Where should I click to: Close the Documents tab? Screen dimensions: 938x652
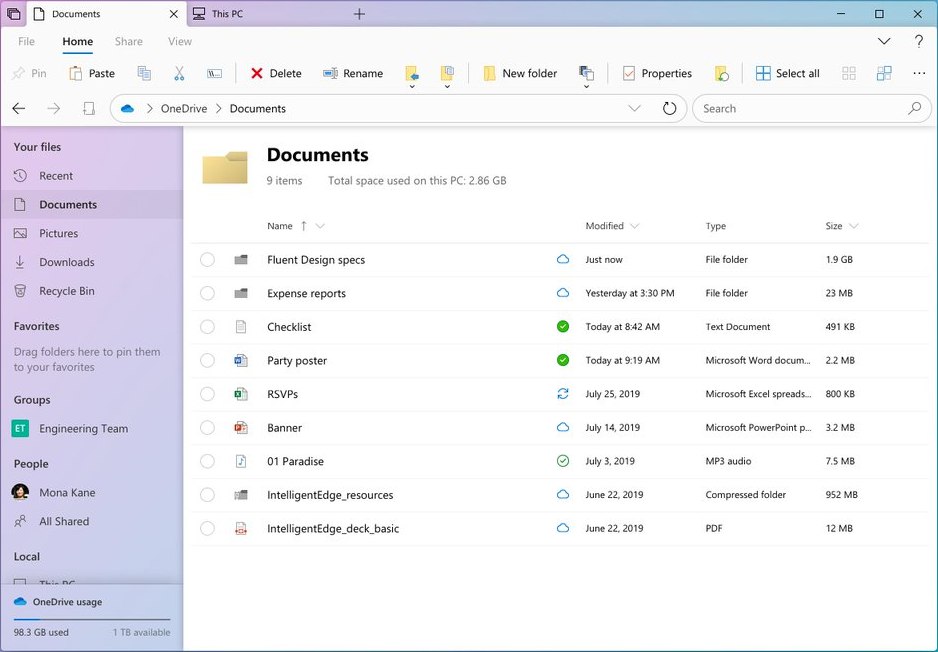pyautogui.click(x=173, y=14)
